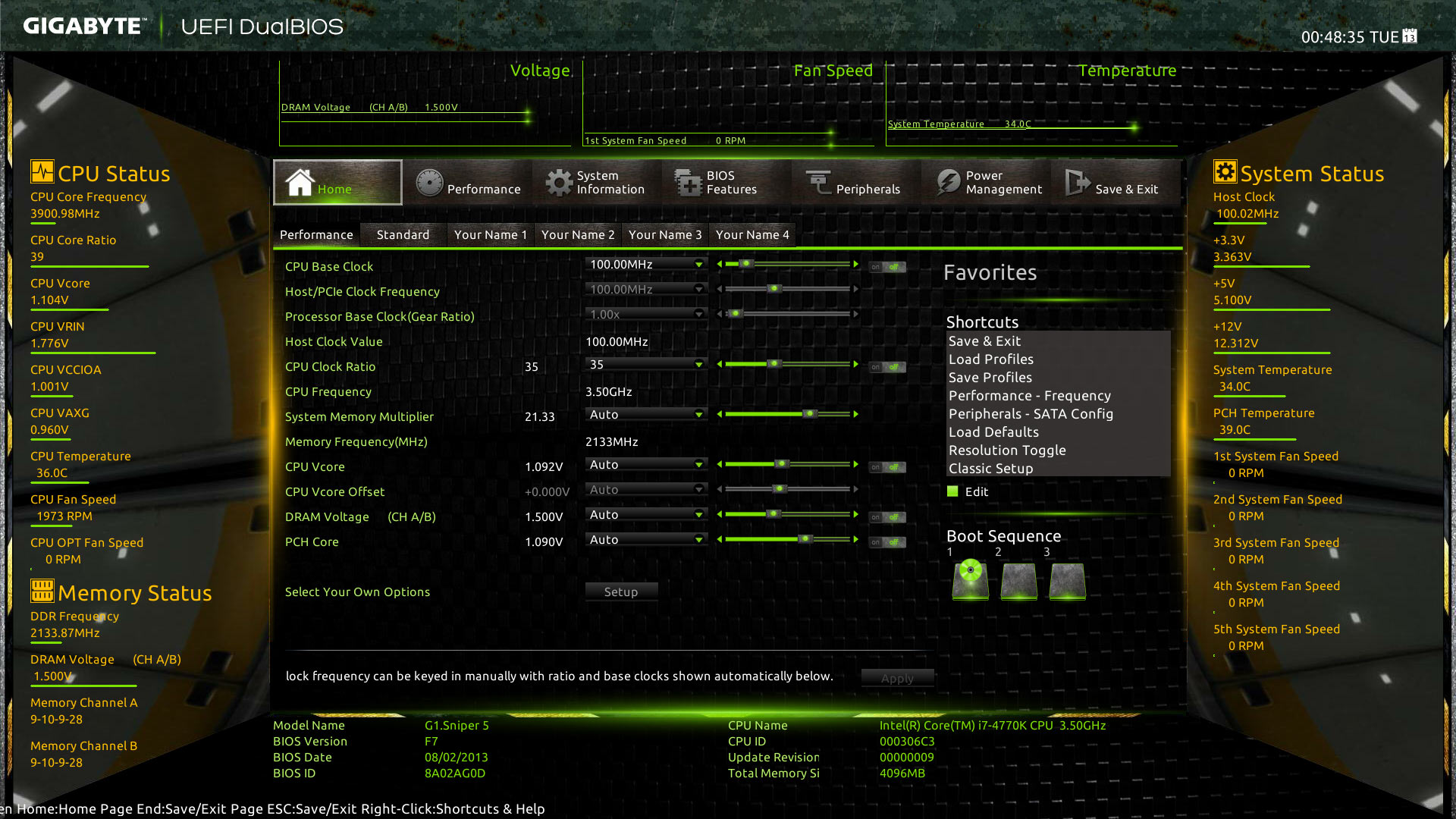Toggle the PCH Core on/off switch
This screenshot has height=819, width=1456.
click(x=887, y=542)
